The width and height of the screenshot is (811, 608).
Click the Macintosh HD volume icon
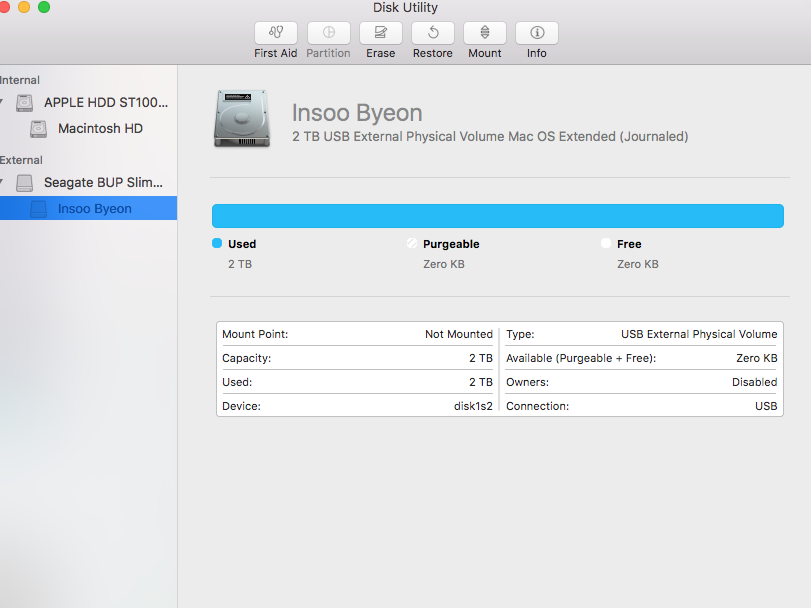[x=38, y=129]
